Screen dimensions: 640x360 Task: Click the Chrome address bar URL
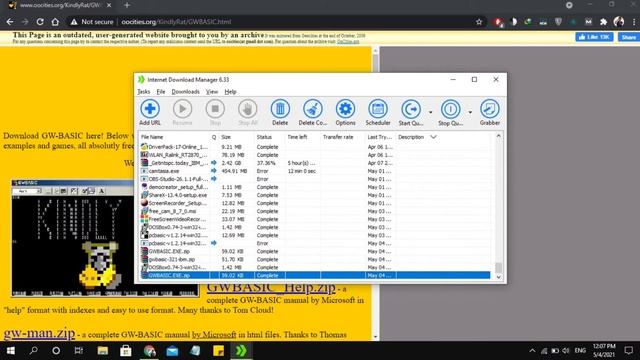click(x=176, y=22)
